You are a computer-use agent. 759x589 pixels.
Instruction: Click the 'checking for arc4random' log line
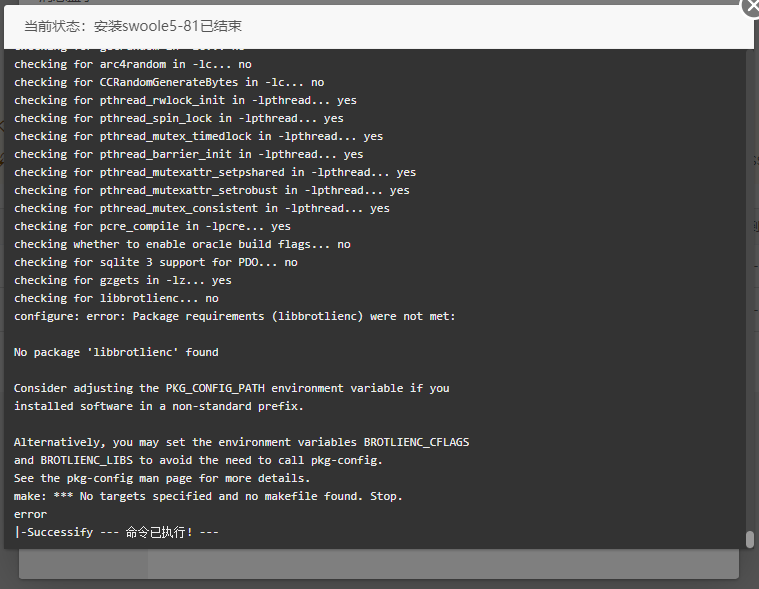pyautogui.click(x=133, y=64)
